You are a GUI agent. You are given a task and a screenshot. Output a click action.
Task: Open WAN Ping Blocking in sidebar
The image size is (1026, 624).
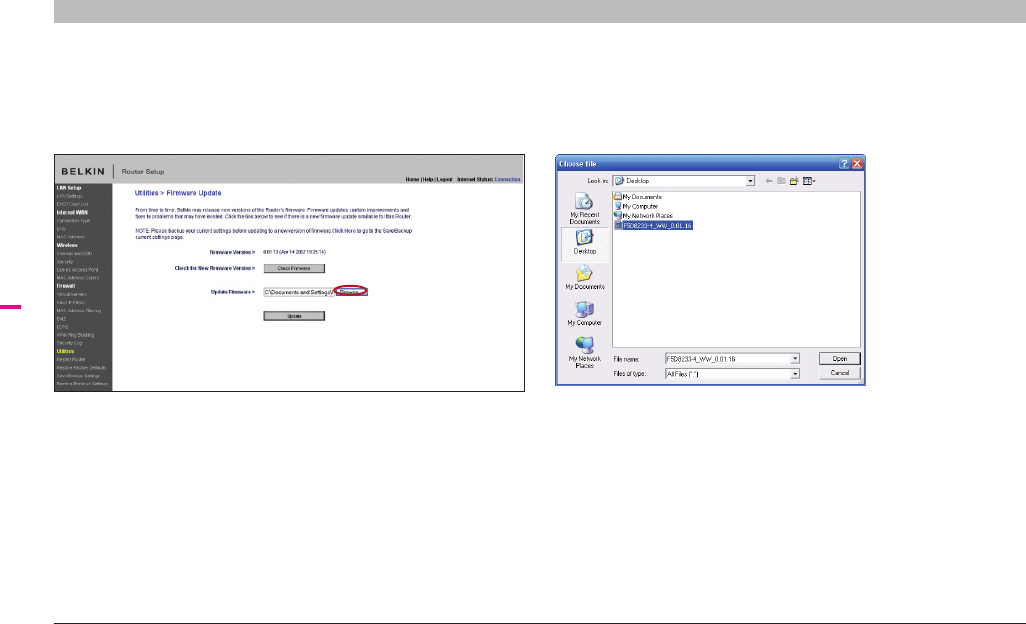point(75,335)
